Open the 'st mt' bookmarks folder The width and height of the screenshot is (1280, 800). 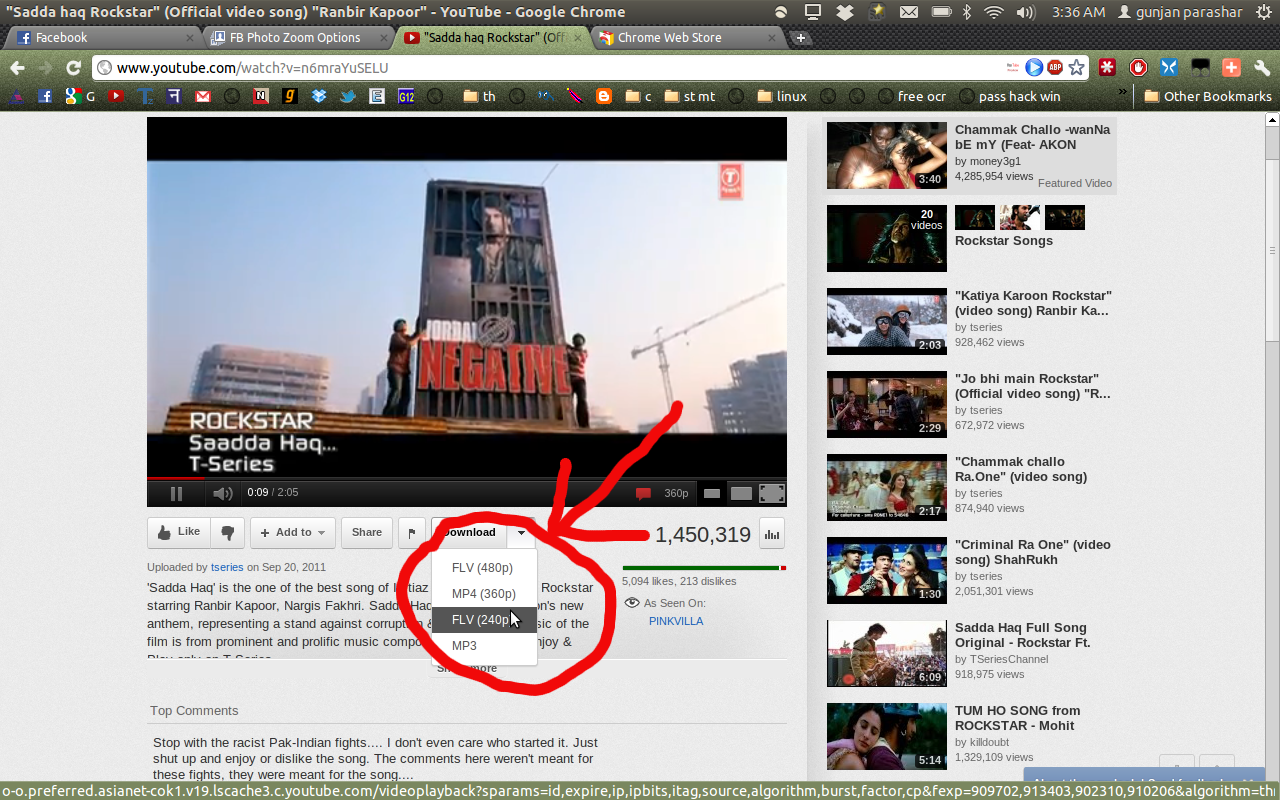pos(689,97)
